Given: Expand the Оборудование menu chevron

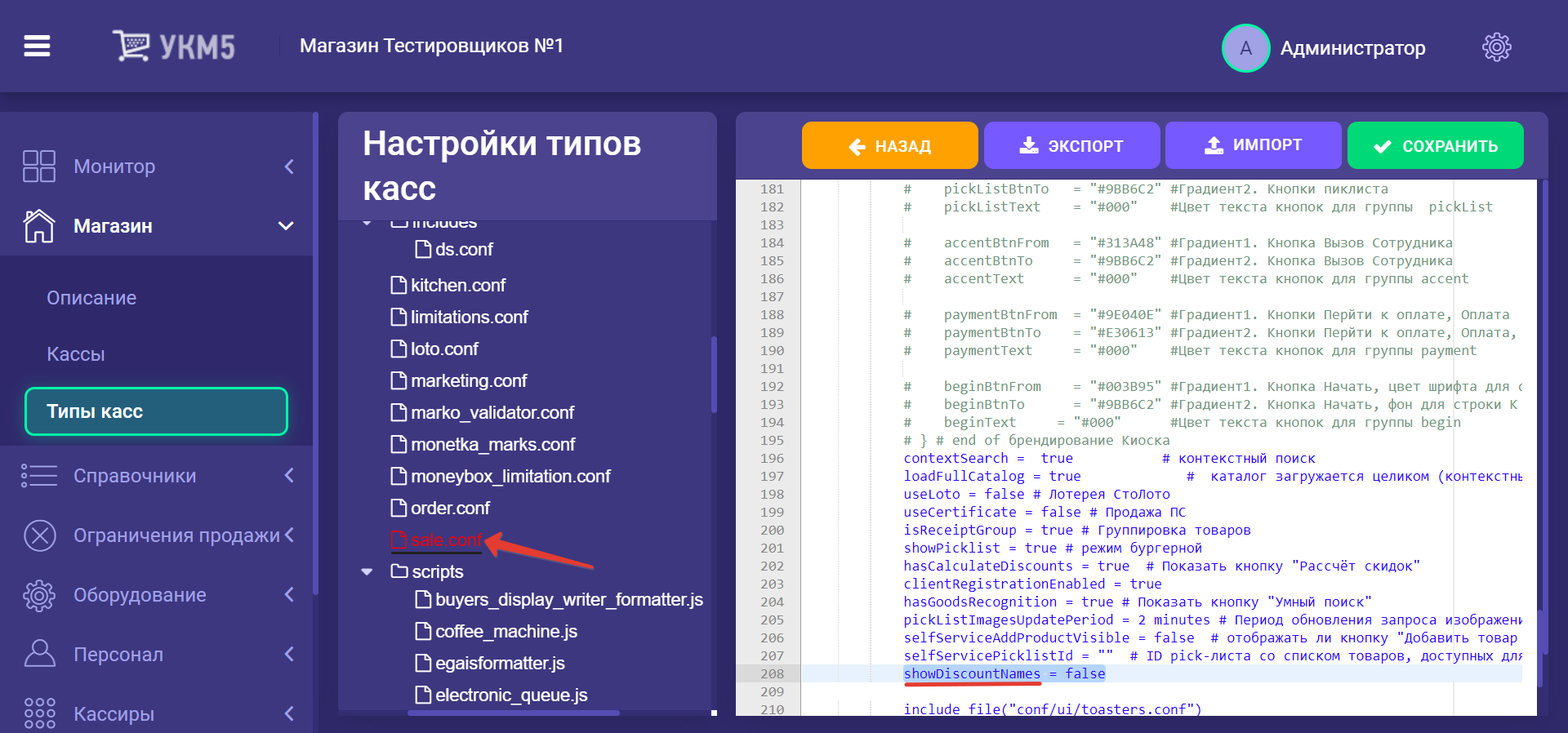Looking at the screenshot, I should [x=289, y=594].
